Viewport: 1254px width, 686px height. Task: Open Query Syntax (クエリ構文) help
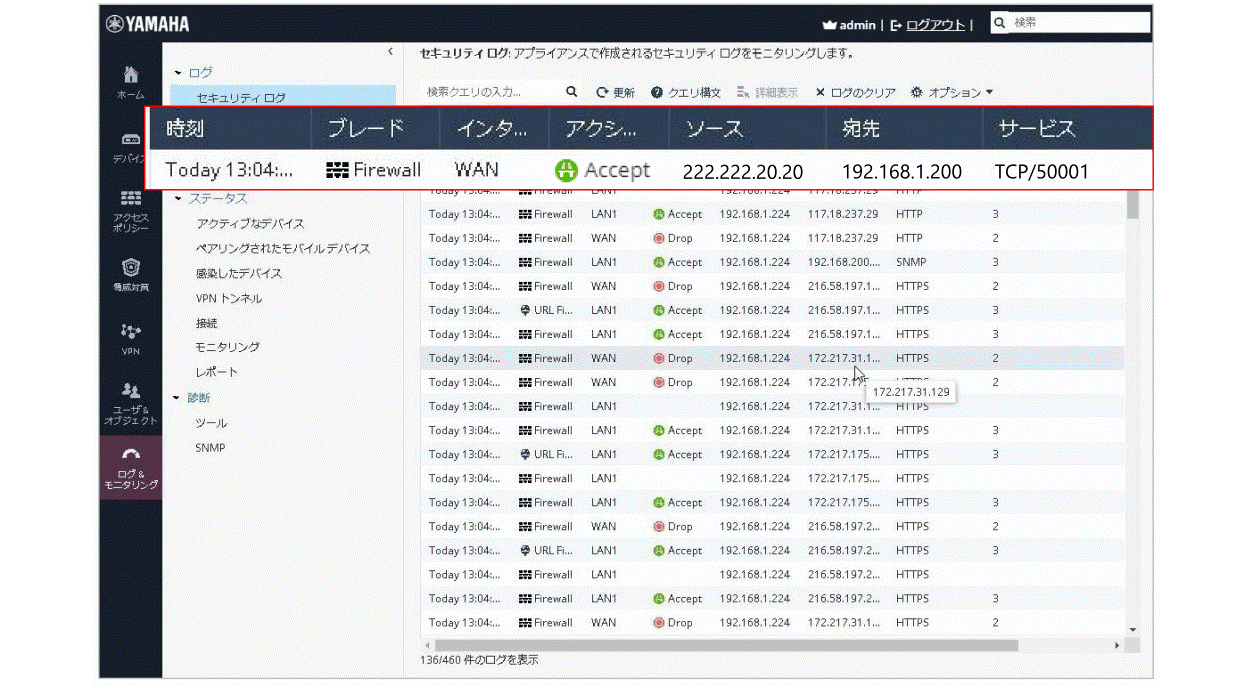point(686,92)
